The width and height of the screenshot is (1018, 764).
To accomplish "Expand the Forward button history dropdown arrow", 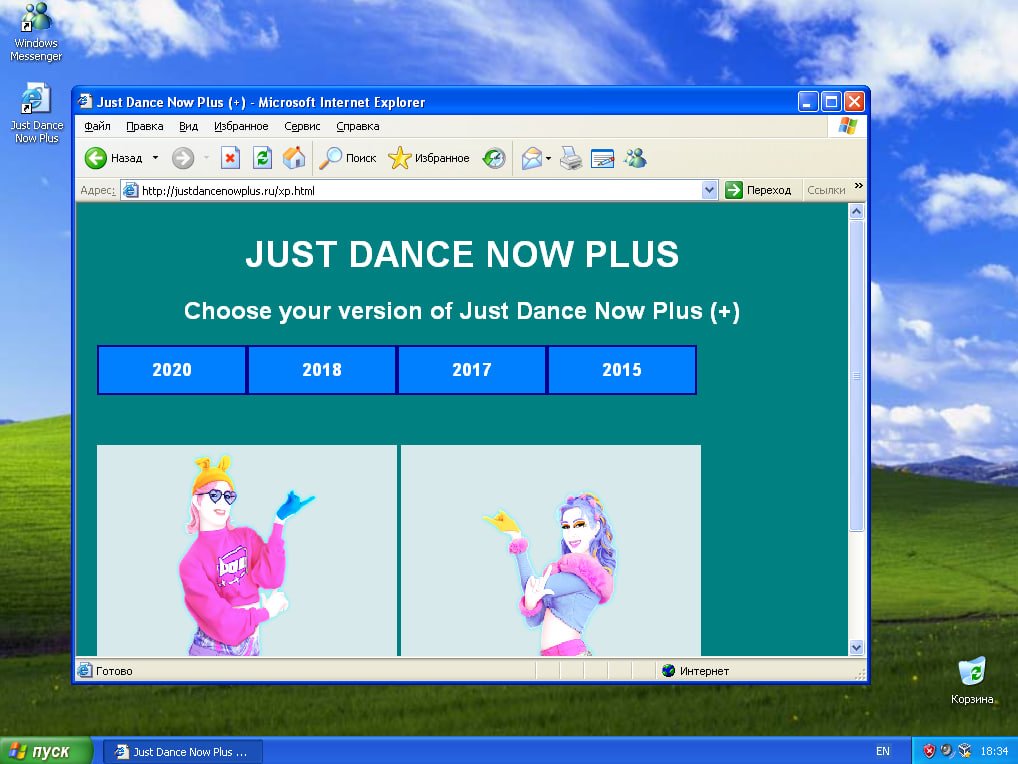I will pyautogui.click(x=206, y=158).
